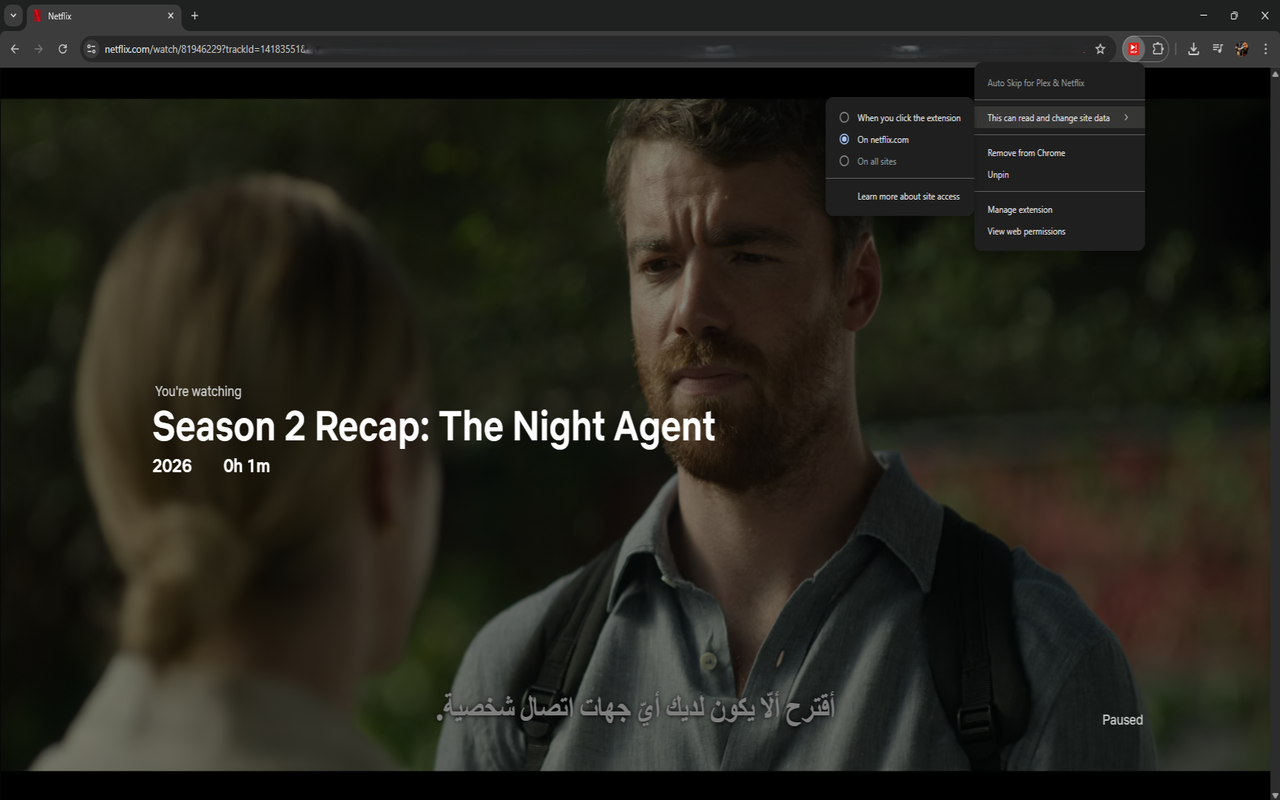The height and width of the screenshot is (800, 1280).
Task: Open the Chrome three-dot menu
Action: point(1266,48)
